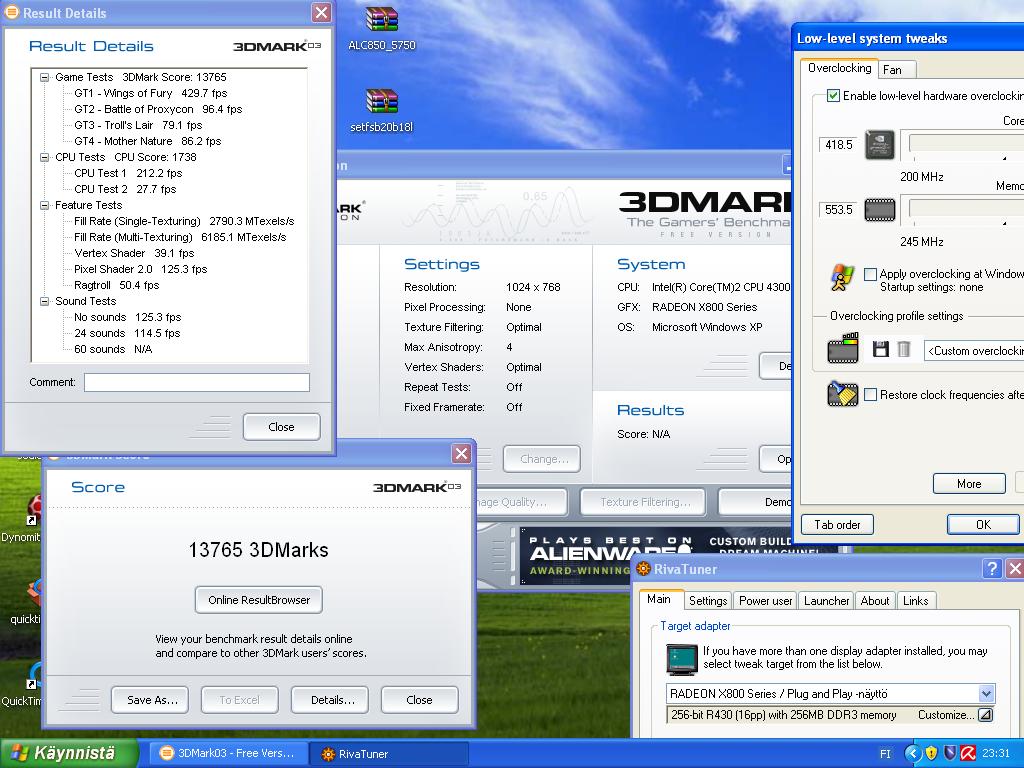Save overclocking profile with floppy icon

(x=880, y=349)
